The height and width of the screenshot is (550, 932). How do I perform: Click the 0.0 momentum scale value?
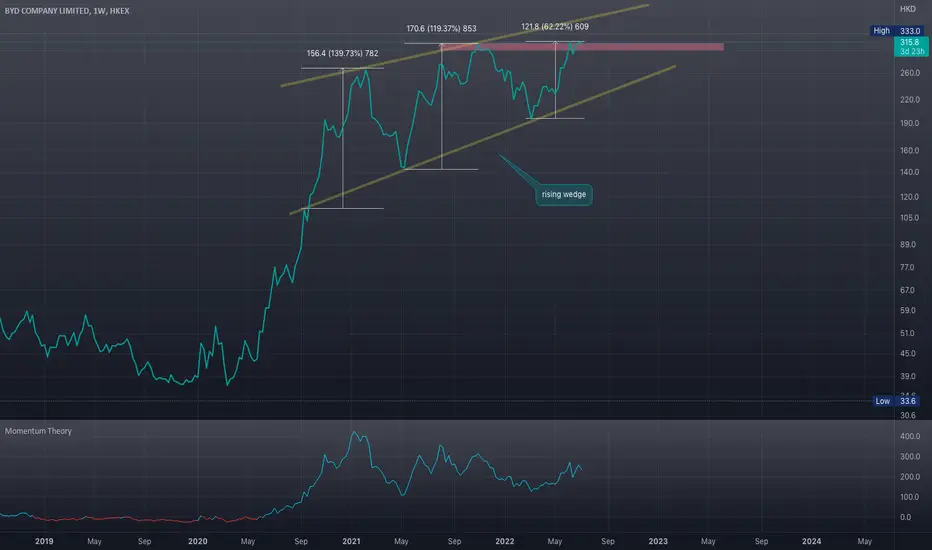pyautogui.click(x=905, y=517)
